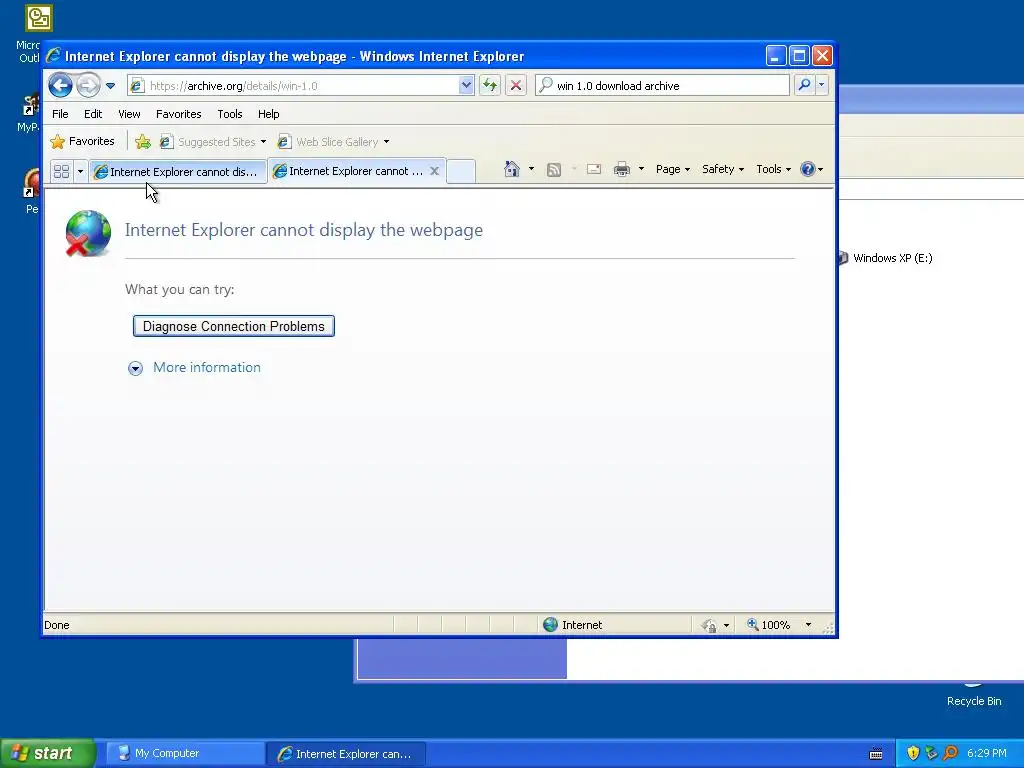This screenshot has width=1024, height=768.
Task: Click Diagnose Connection Problems button
Action: click(234, 326)
